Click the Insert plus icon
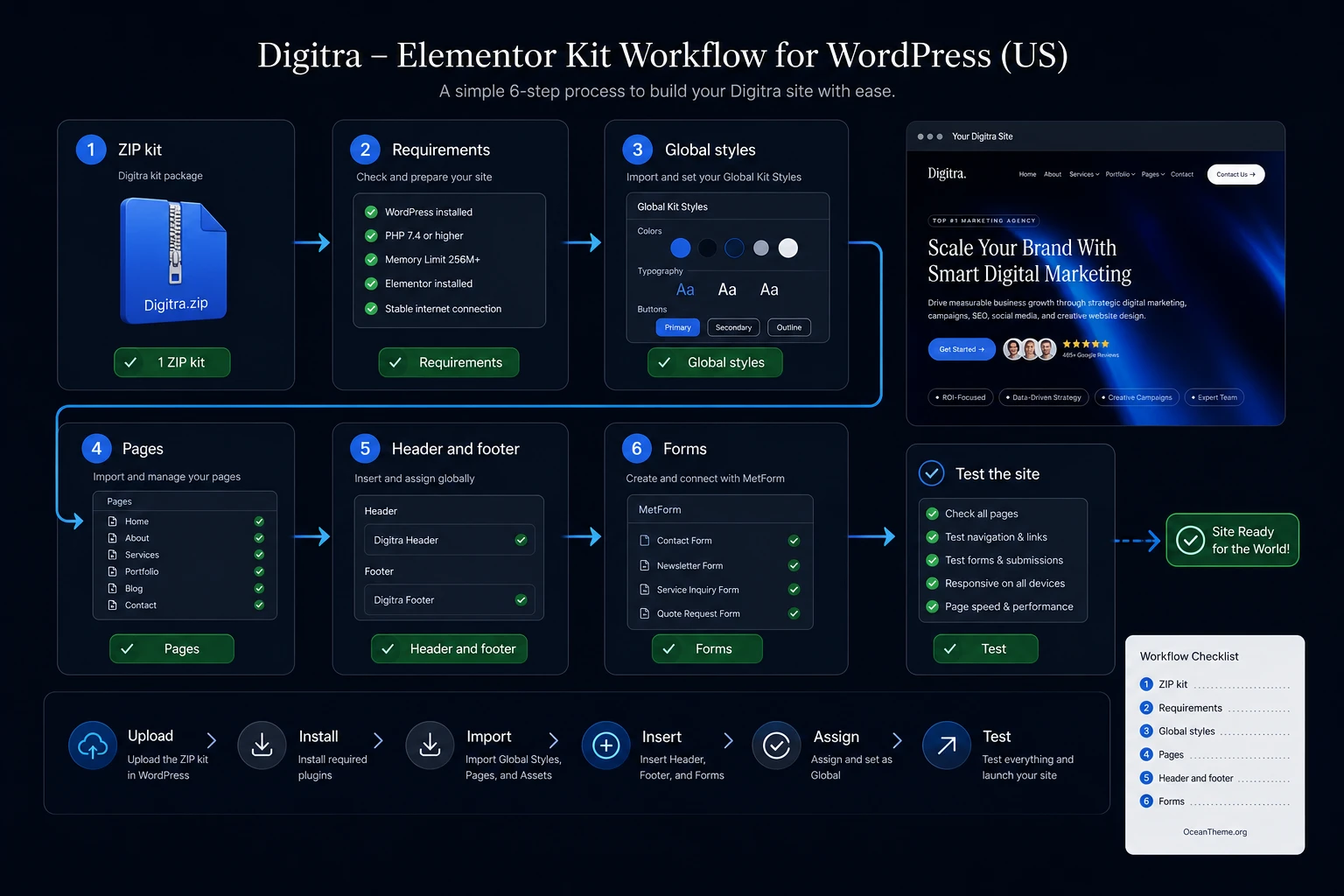 pos(605,745)
